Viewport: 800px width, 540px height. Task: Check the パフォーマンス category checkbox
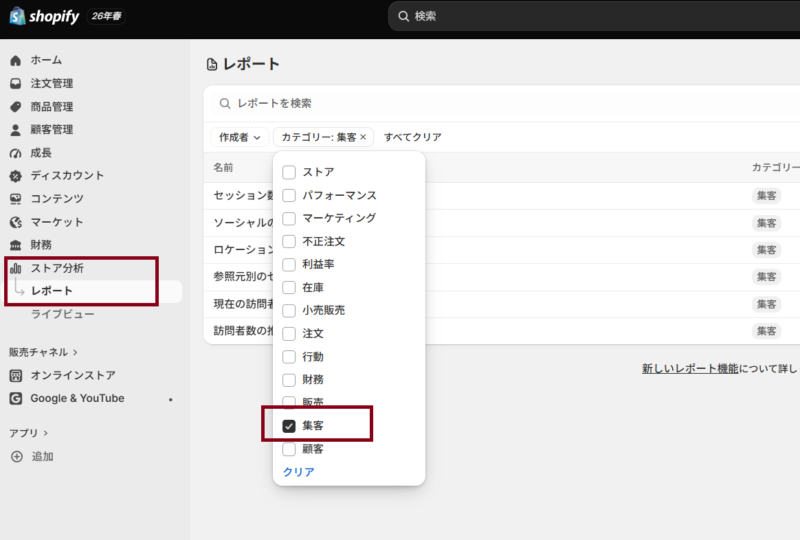289,195
